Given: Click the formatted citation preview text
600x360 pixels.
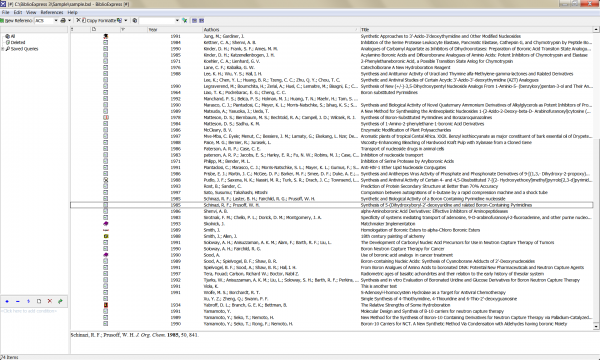Looking at the screenshot, I should [x=135, y=335].
